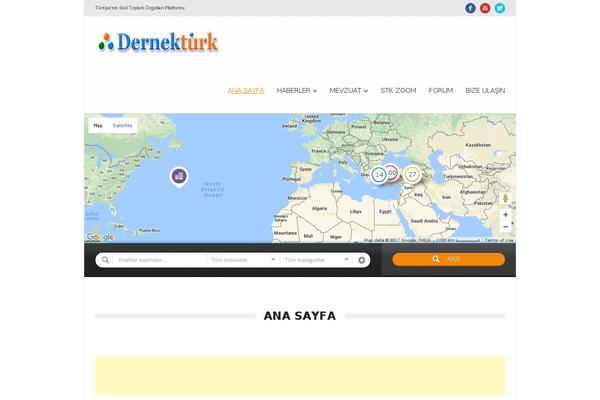
Task: Click the Google logo on the map
Action: pos(100,237)
